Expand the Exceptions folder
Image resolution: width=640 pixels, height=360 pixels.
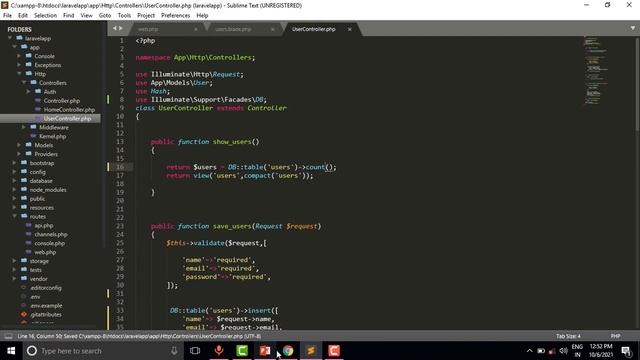pyautogui.click(x=19, y=65)
